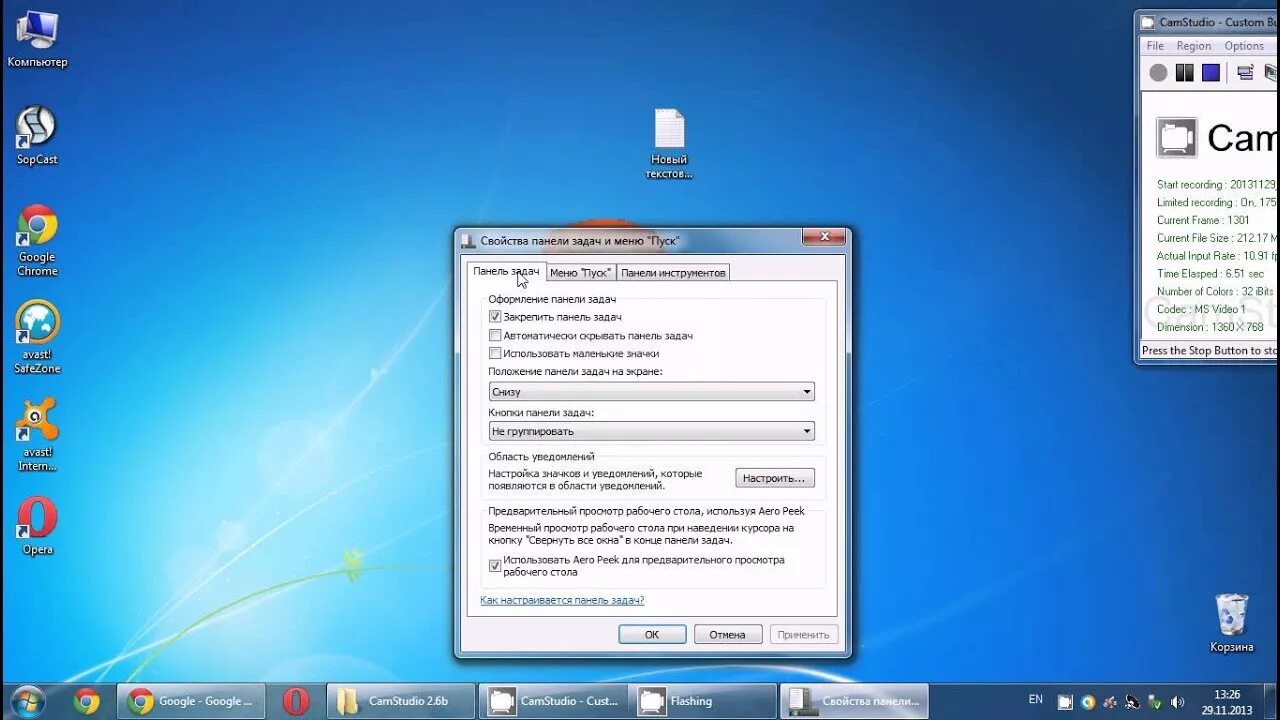This screenshot has height=720, width=1280.
Task: Open the File menu in CamStudio
Action: pos(1155,46)
